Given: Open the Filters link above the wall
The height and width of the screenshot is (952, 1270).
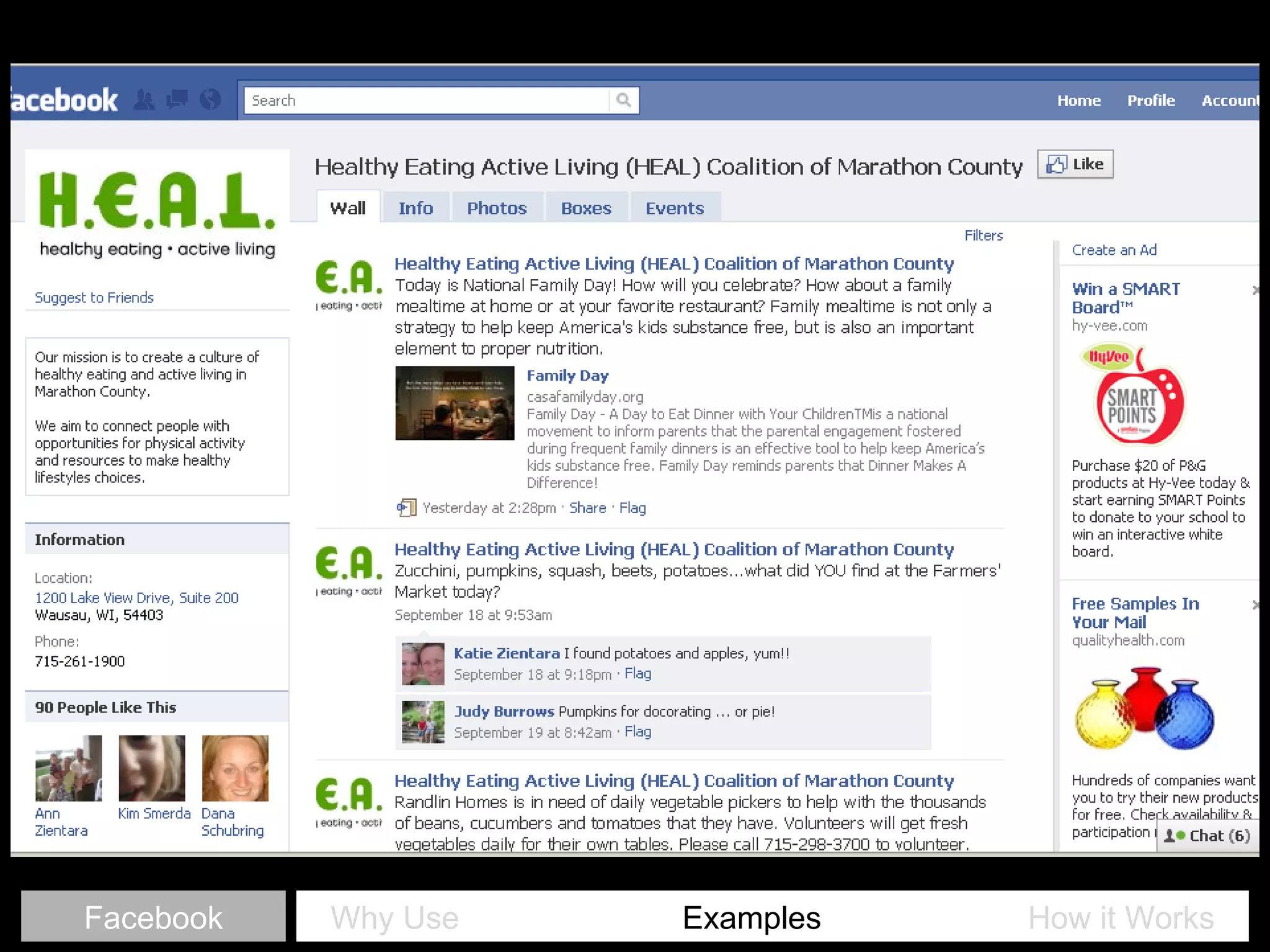Looking at the screenshot, I should pos(984,236).
